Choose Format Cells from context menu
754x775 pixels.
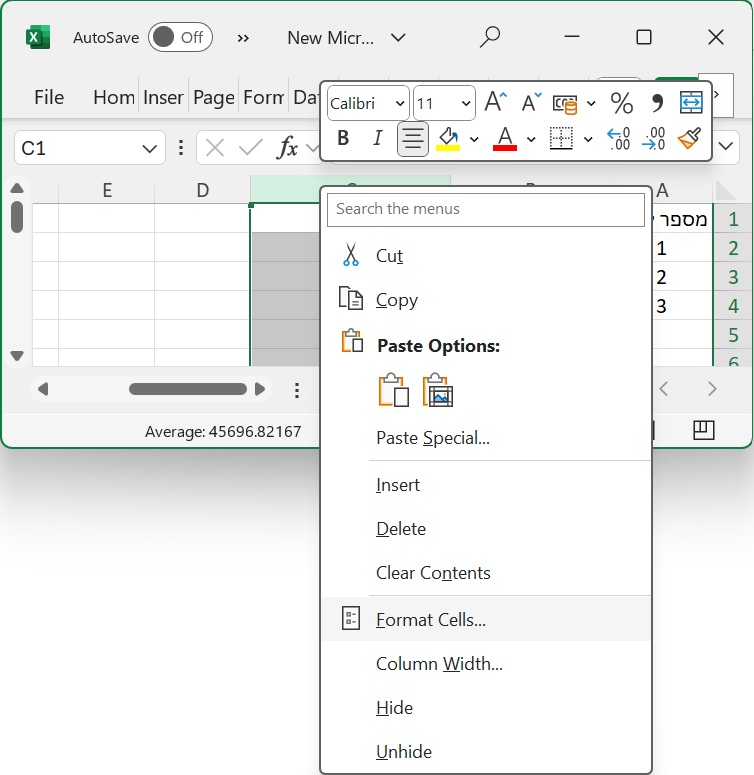point(430,619)
